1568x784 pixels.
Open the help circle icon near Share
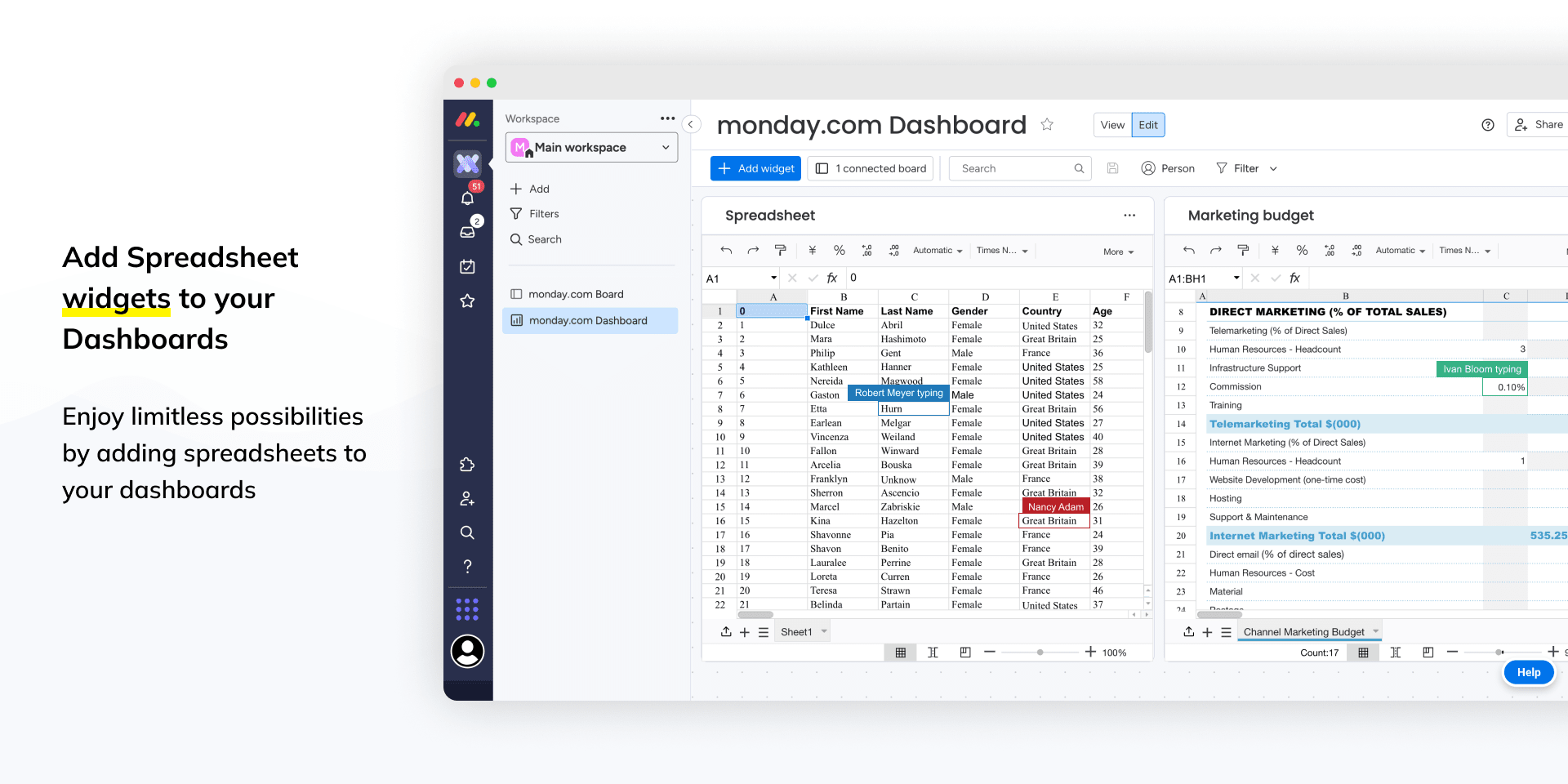point(1488,125)
